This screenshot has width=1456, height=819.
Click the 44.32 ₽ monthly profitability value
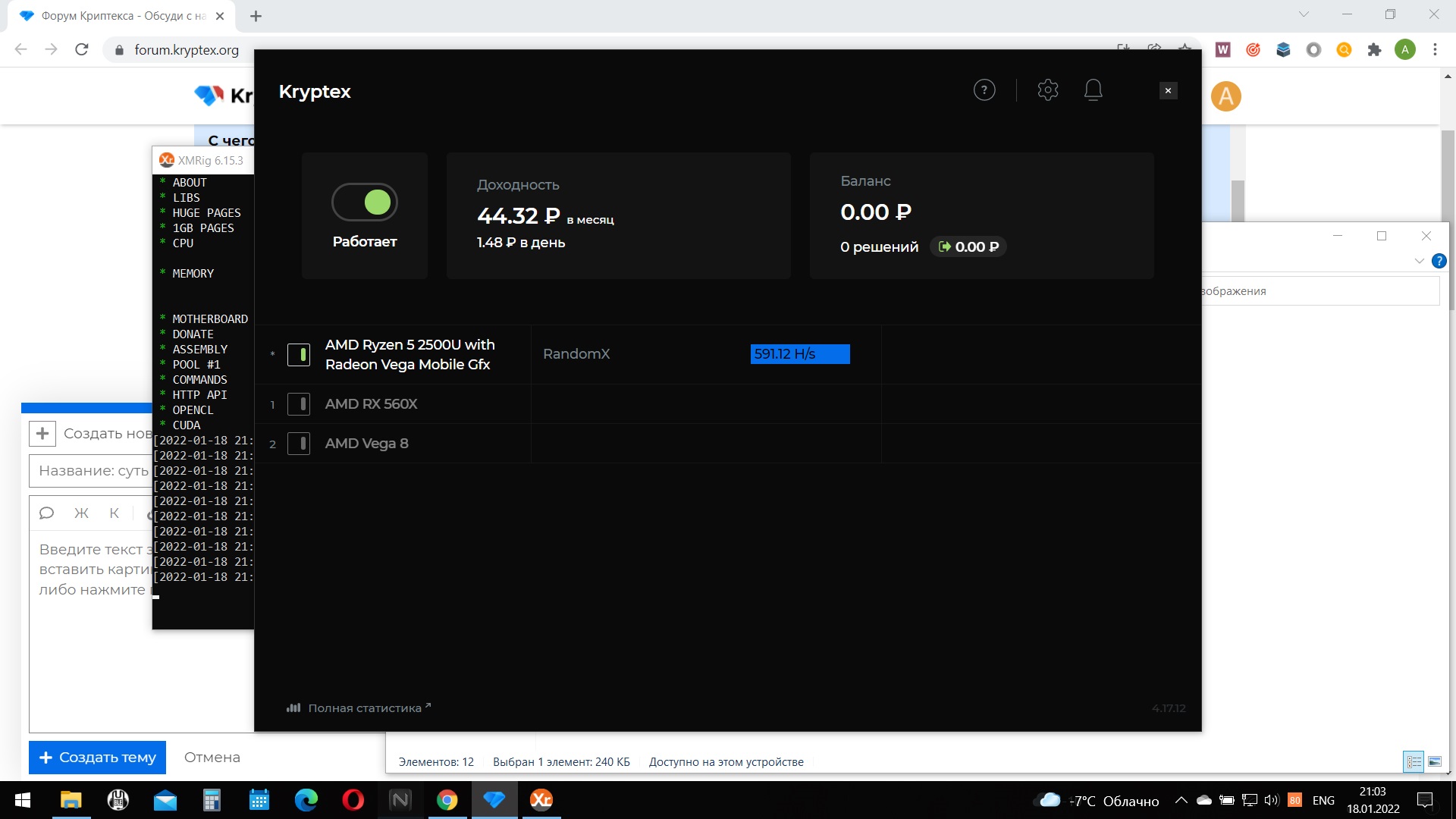519,216
